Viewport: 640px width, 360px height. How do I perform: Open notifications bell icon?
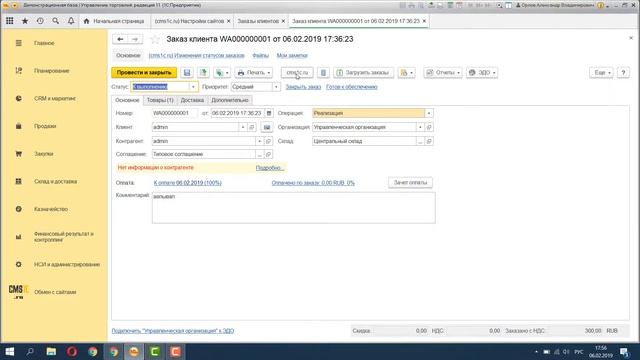[71, 21]
